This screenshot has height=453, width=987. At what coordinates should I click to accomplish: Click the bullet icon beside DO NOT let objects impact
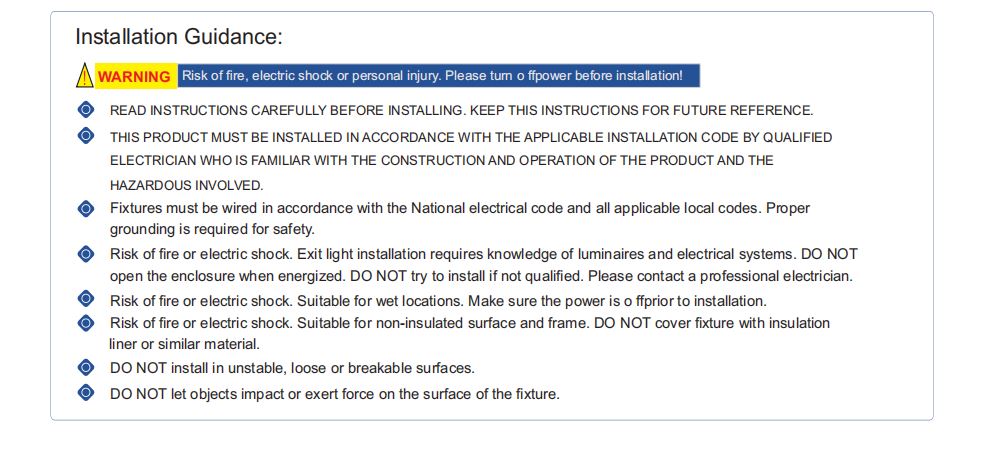86,393
